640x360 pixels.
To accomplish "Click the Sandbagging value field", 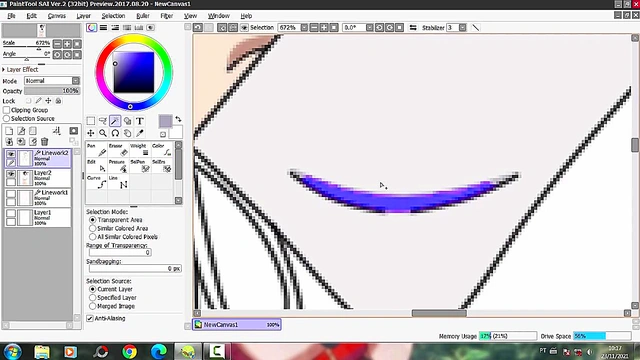I will (135, 268).
